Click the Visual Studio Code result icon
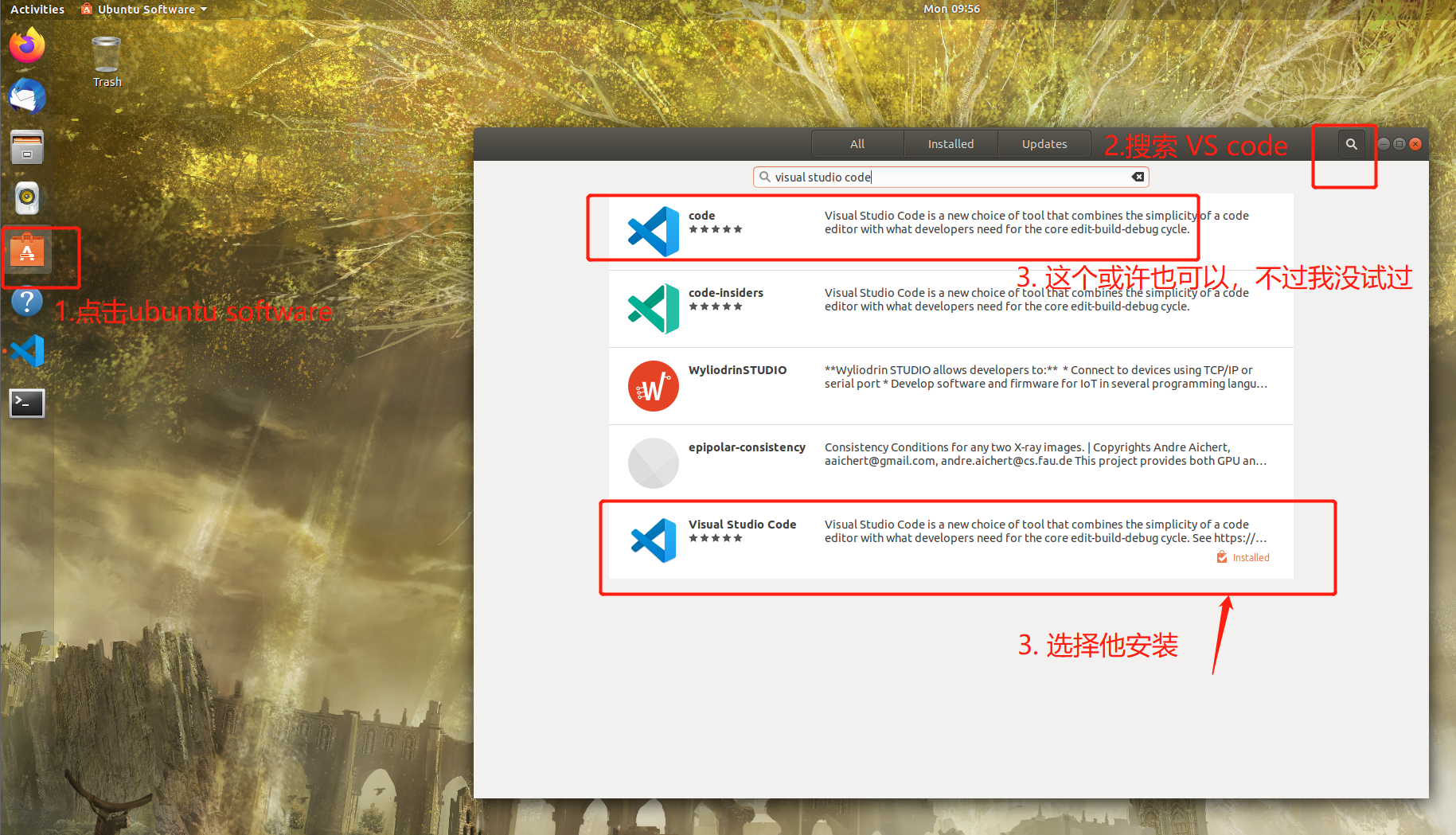Image resolution: width=1456 pixels, height=835 pixels. tap(653, 540)
